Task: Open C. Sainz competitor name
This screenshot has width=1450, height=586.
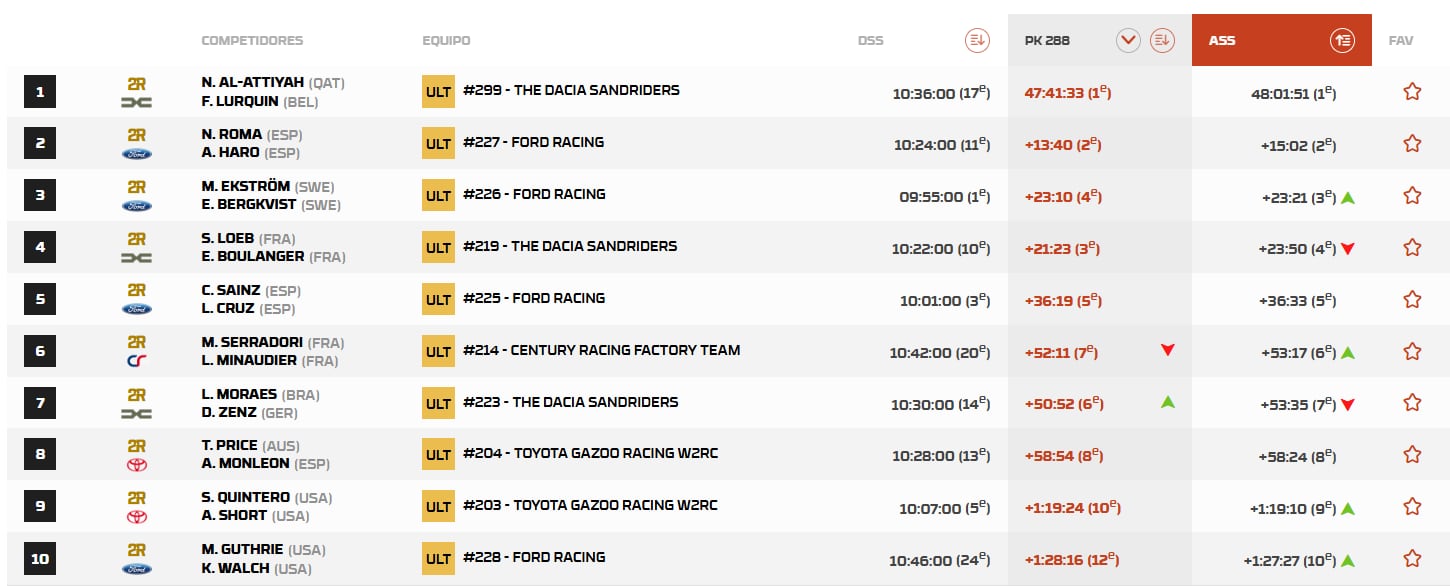Action: [x=232, y=290]
